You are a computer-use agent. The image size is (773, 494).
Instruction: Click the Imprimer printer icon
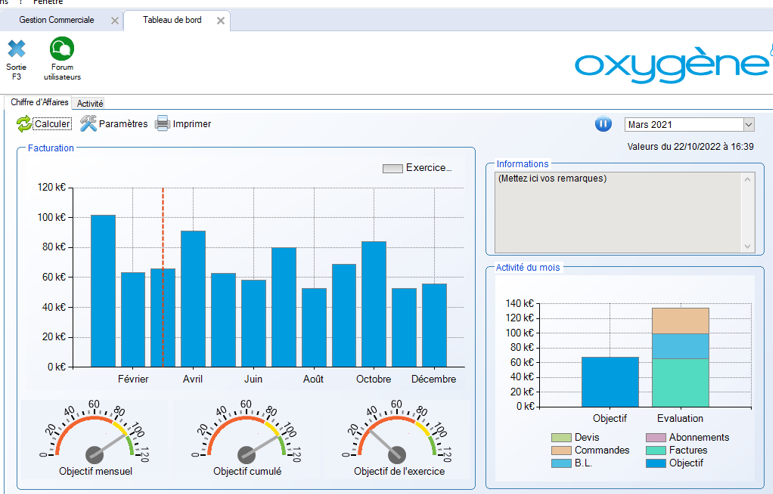[x=162, y=124]
